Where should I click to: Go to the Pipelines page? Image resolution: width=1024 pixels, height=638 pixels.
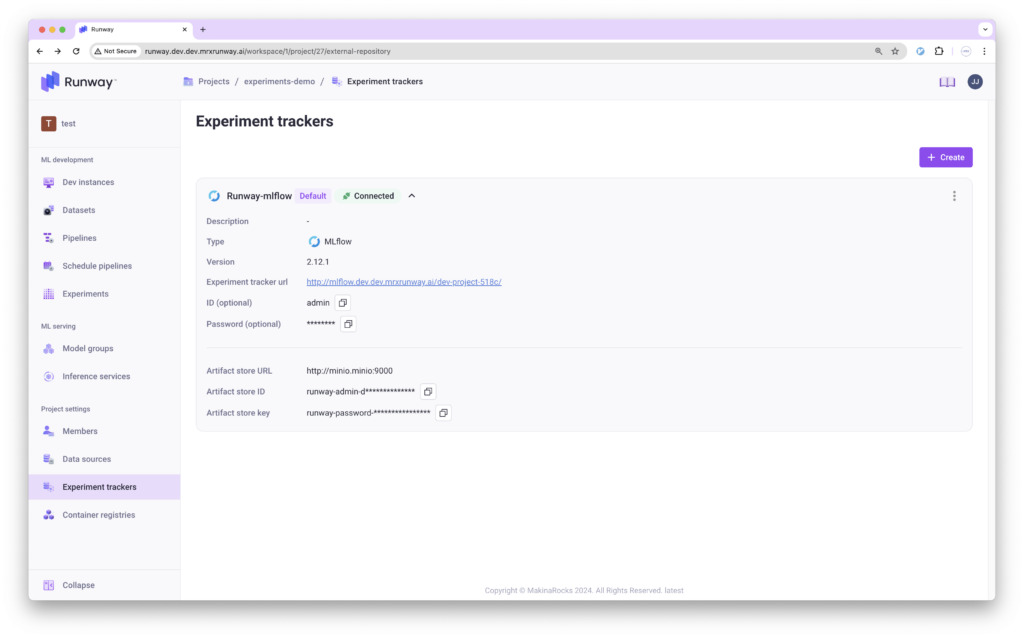pos(79,238)
